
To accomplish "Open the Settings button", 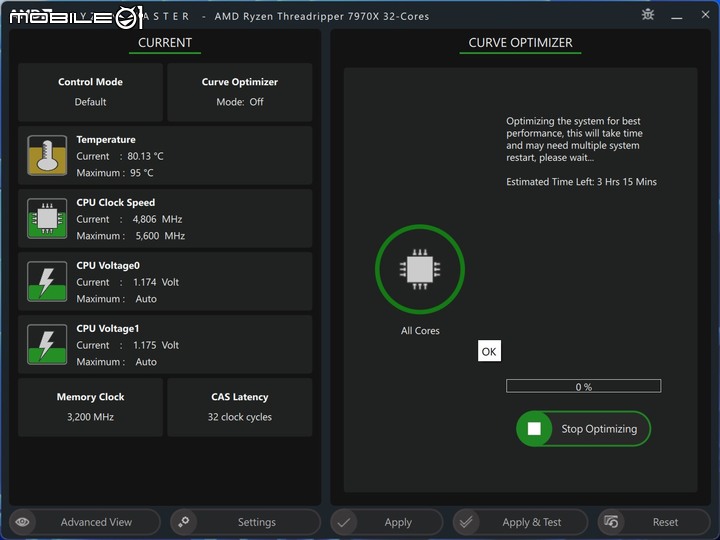I will point(245,522).
